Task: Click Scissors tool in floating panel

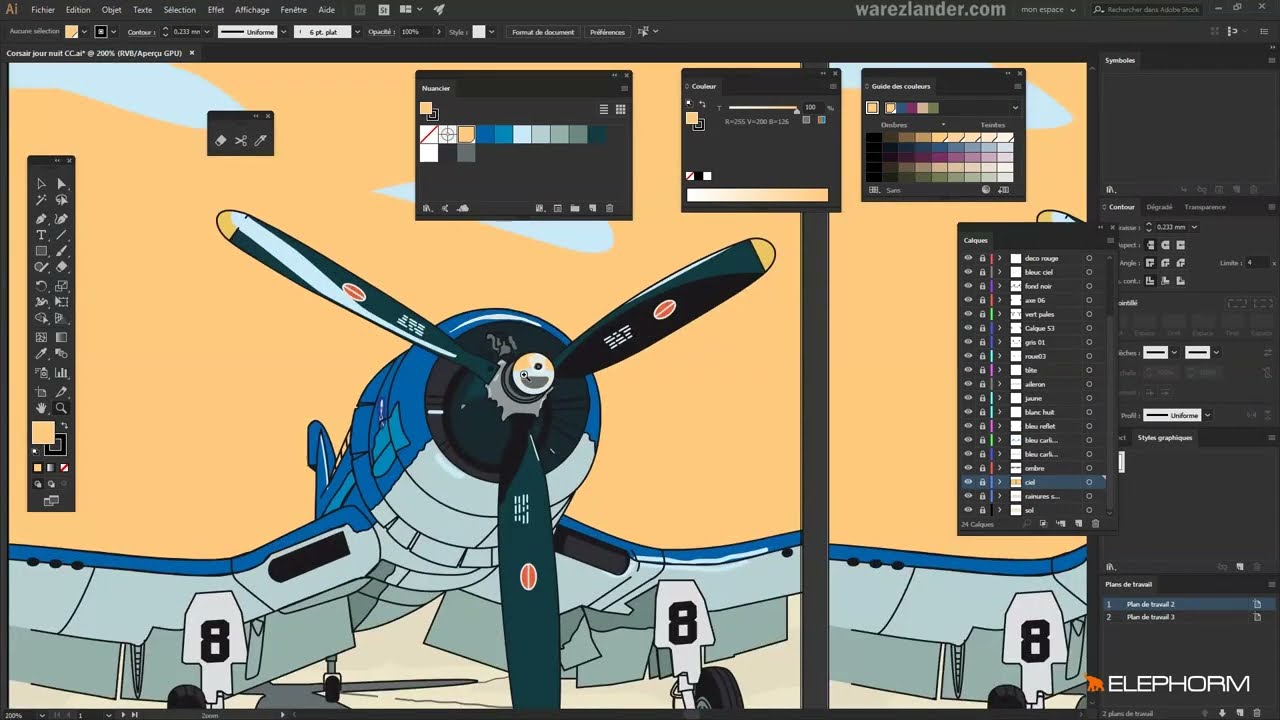Action: [241, 141]
